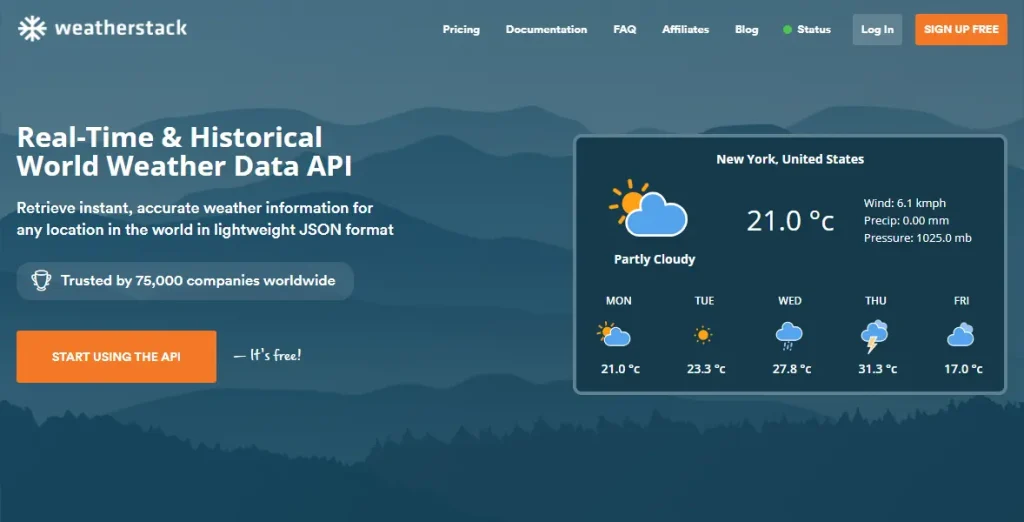Click the current temperature 21.0 °c
Image resolution: width=1024 pixels, height=522 pixels.
790,221
